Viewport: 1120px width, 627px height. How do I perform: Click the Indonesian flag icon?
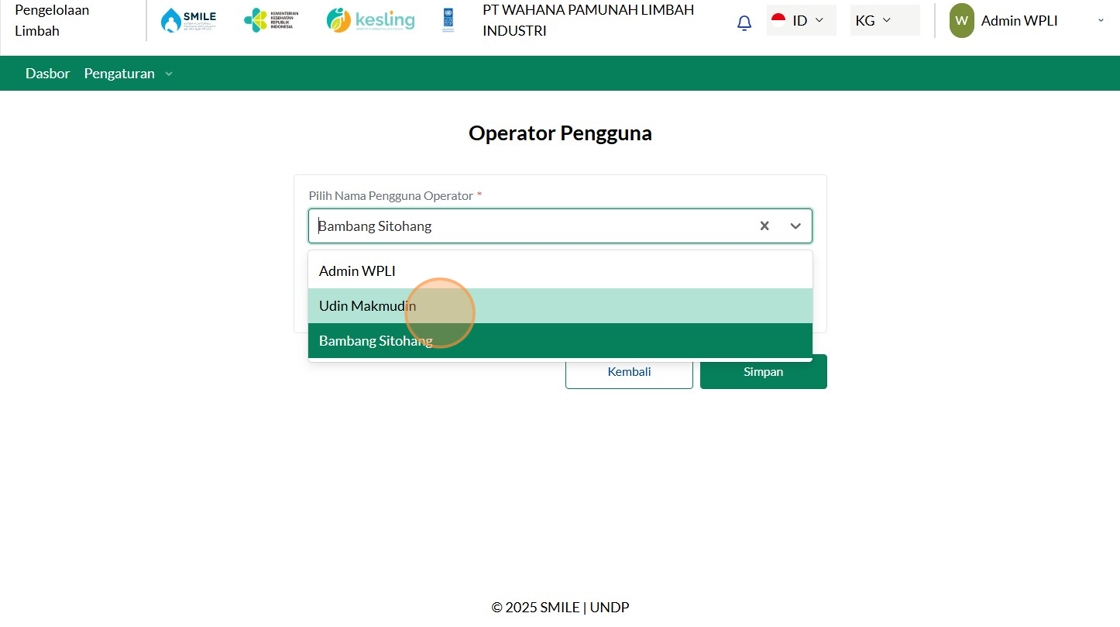tap(779, 20)
